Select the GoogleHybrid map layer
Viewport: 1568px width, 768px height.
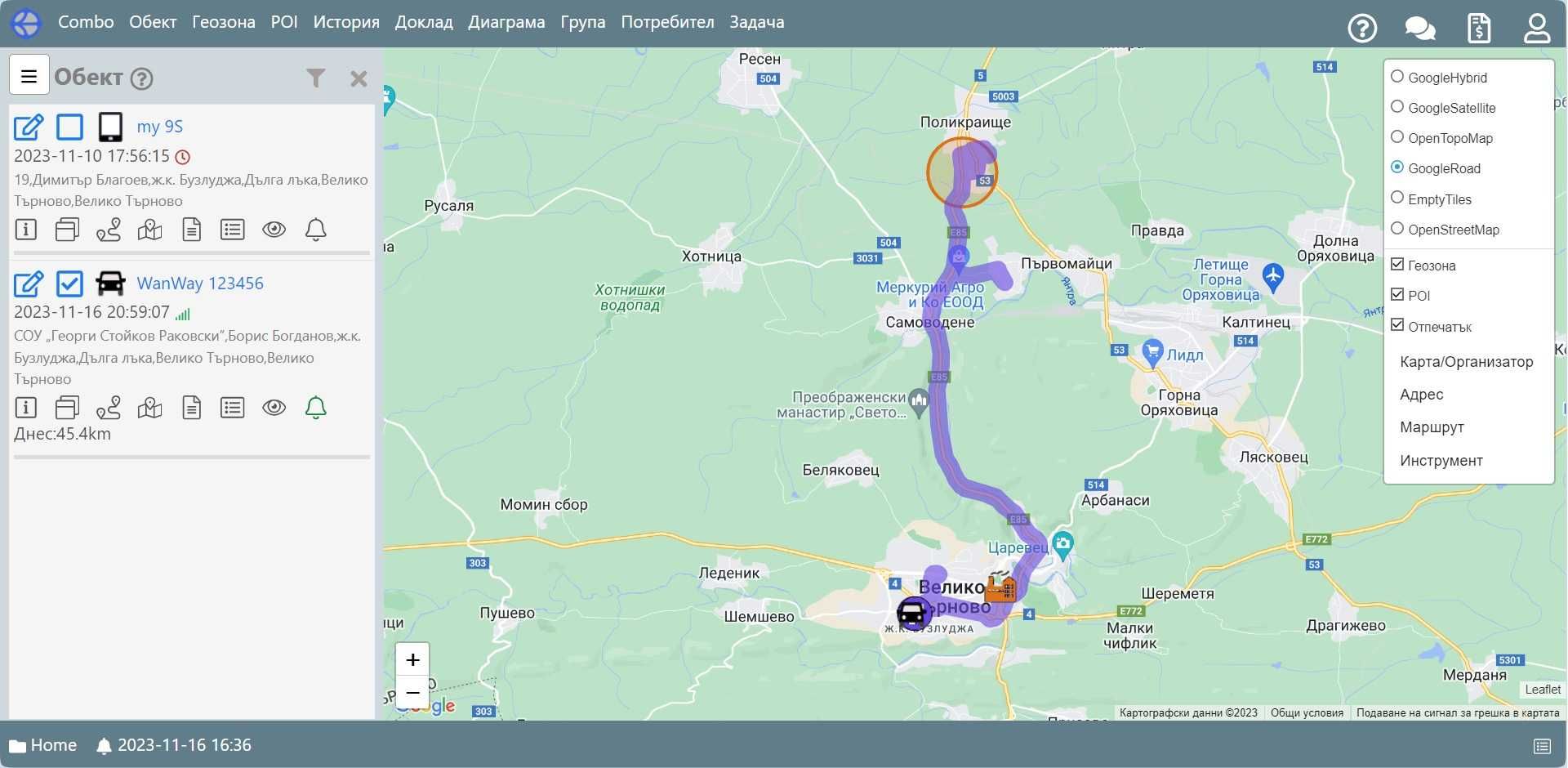point(1397,77)
